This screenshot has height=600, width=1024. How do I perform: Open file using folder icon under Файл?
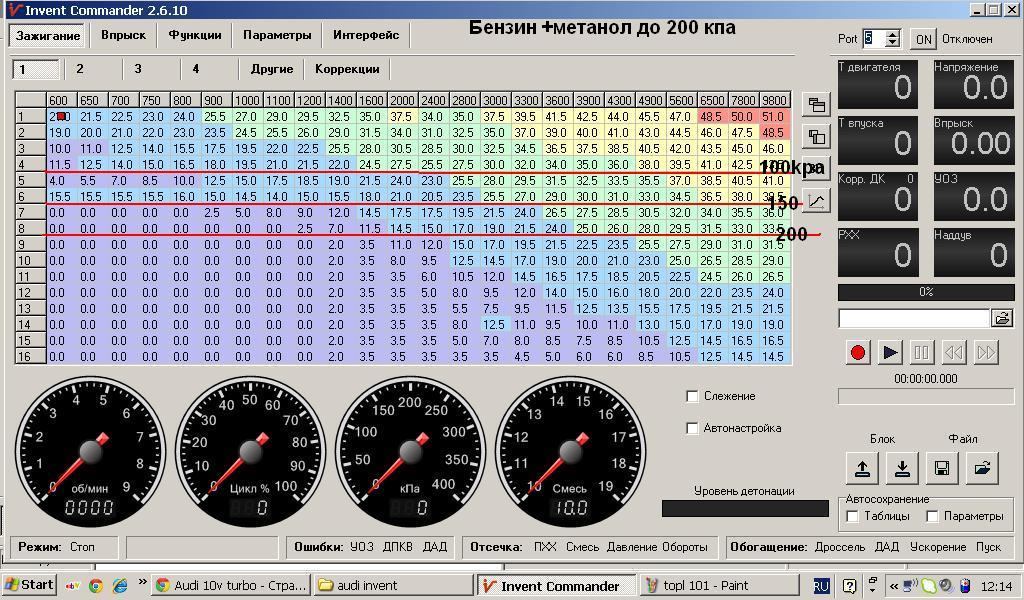982,467
